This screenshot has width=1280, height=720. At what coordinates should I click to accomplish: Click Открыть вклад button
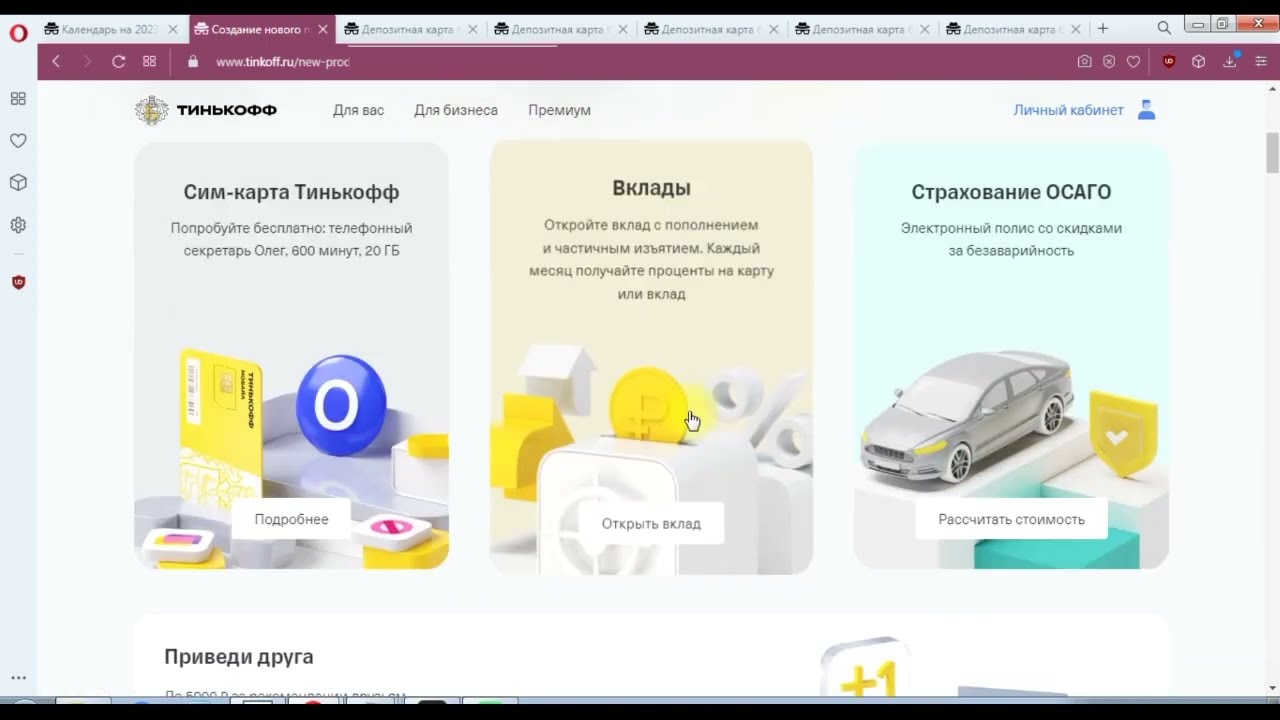click(x=651, y=523)
